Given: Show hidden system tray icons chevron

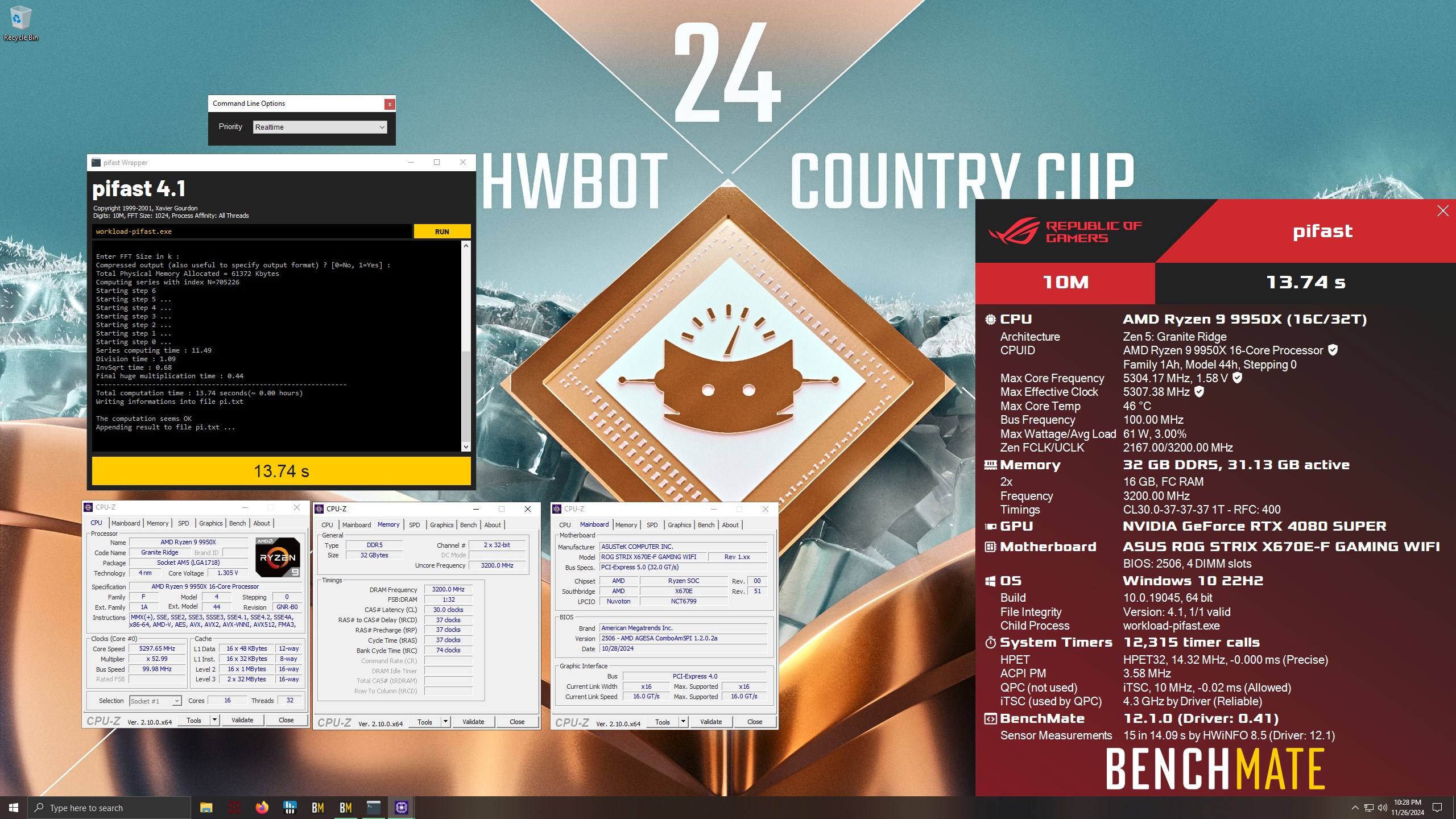Looking at the screenshot, I should (1355, 808).
